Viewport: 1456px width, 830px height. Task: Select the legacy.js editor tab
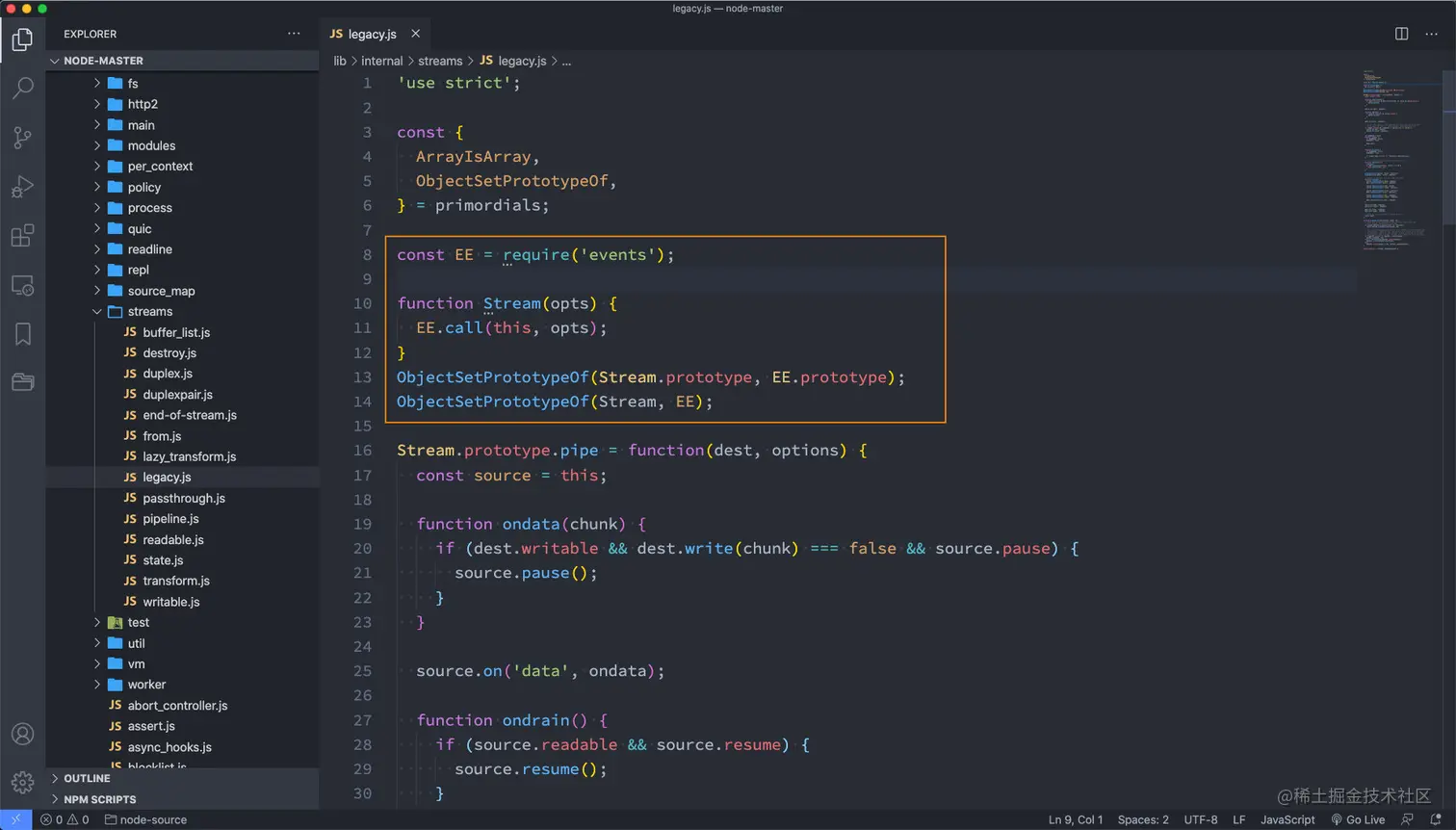click(376, 34)
